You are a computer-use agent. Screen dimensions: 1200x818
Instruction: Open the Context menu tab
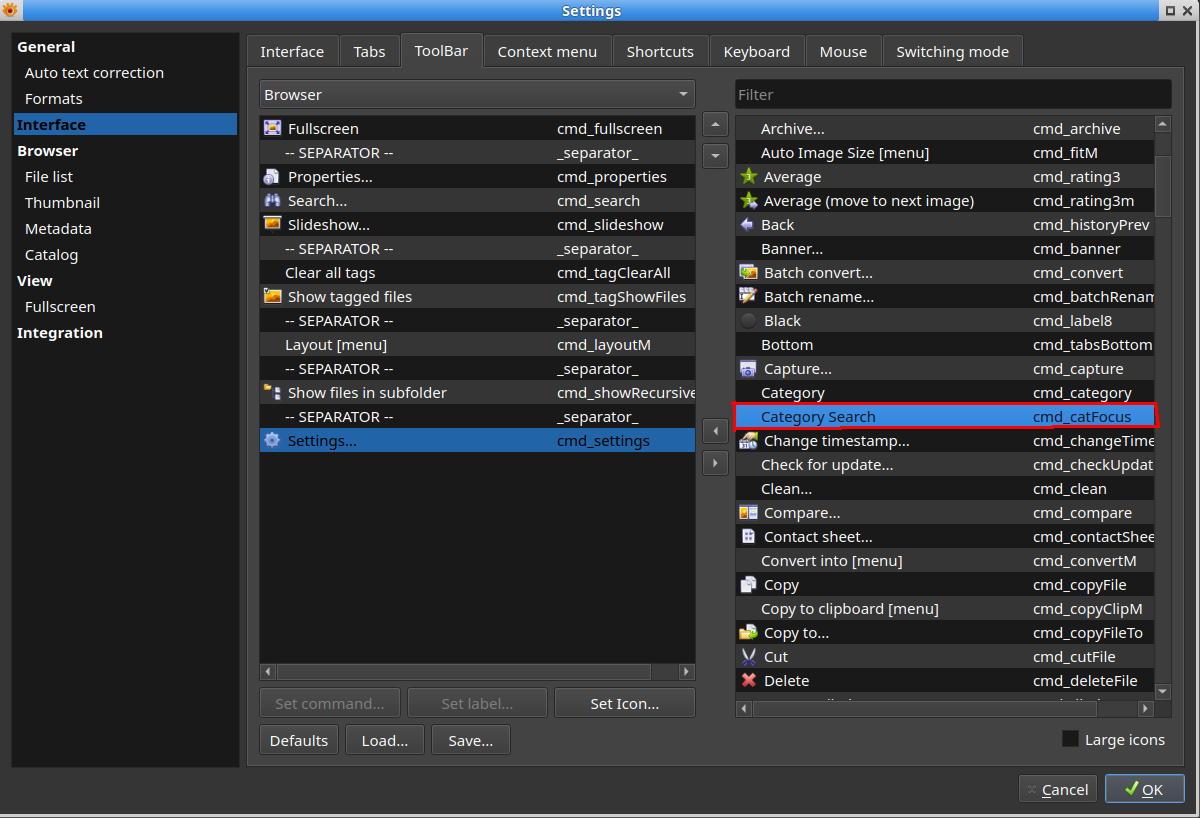pos(547,52)
